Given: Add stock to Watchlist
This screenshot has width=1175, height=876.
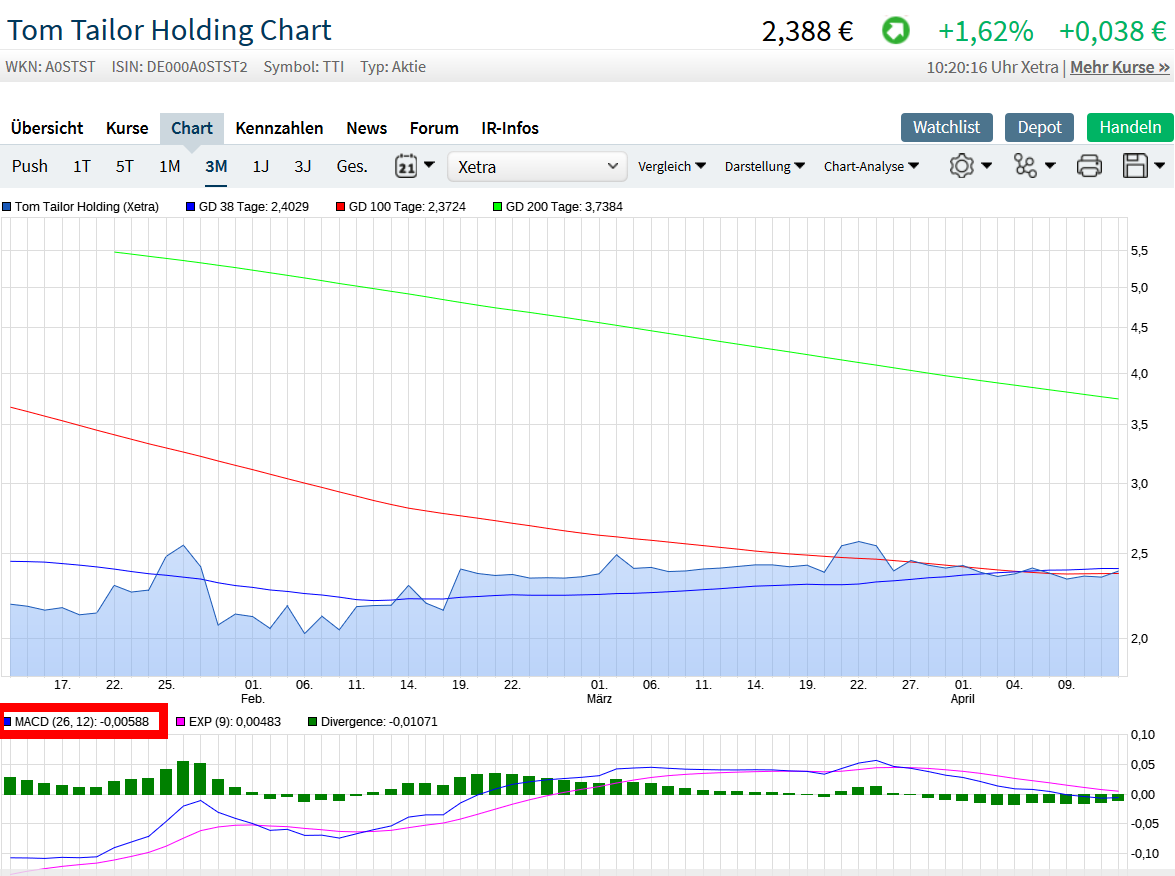Looking at the screenshot, I should coord(946,127).
